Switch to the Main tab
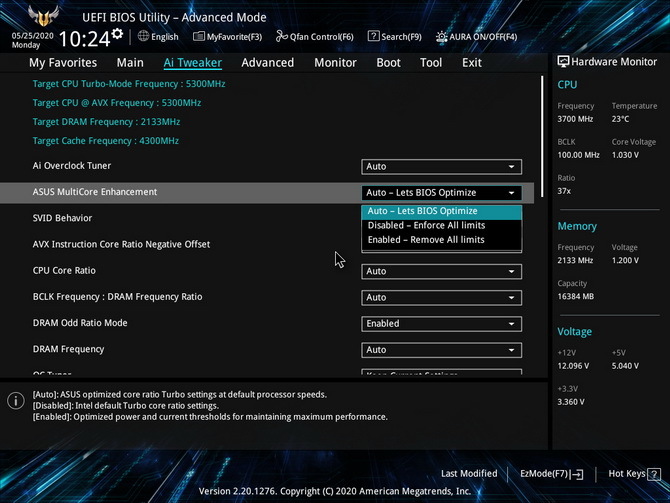The width and height of the screenshot is (670, 503). click(x=130, y=63)
